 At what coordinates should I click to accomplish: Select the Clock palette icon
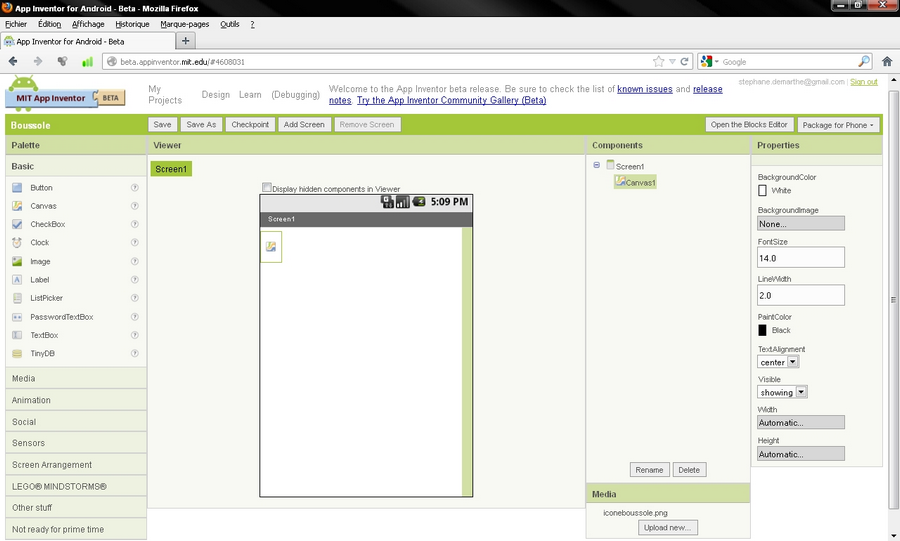pyautogui.click(x=17, y=243)
